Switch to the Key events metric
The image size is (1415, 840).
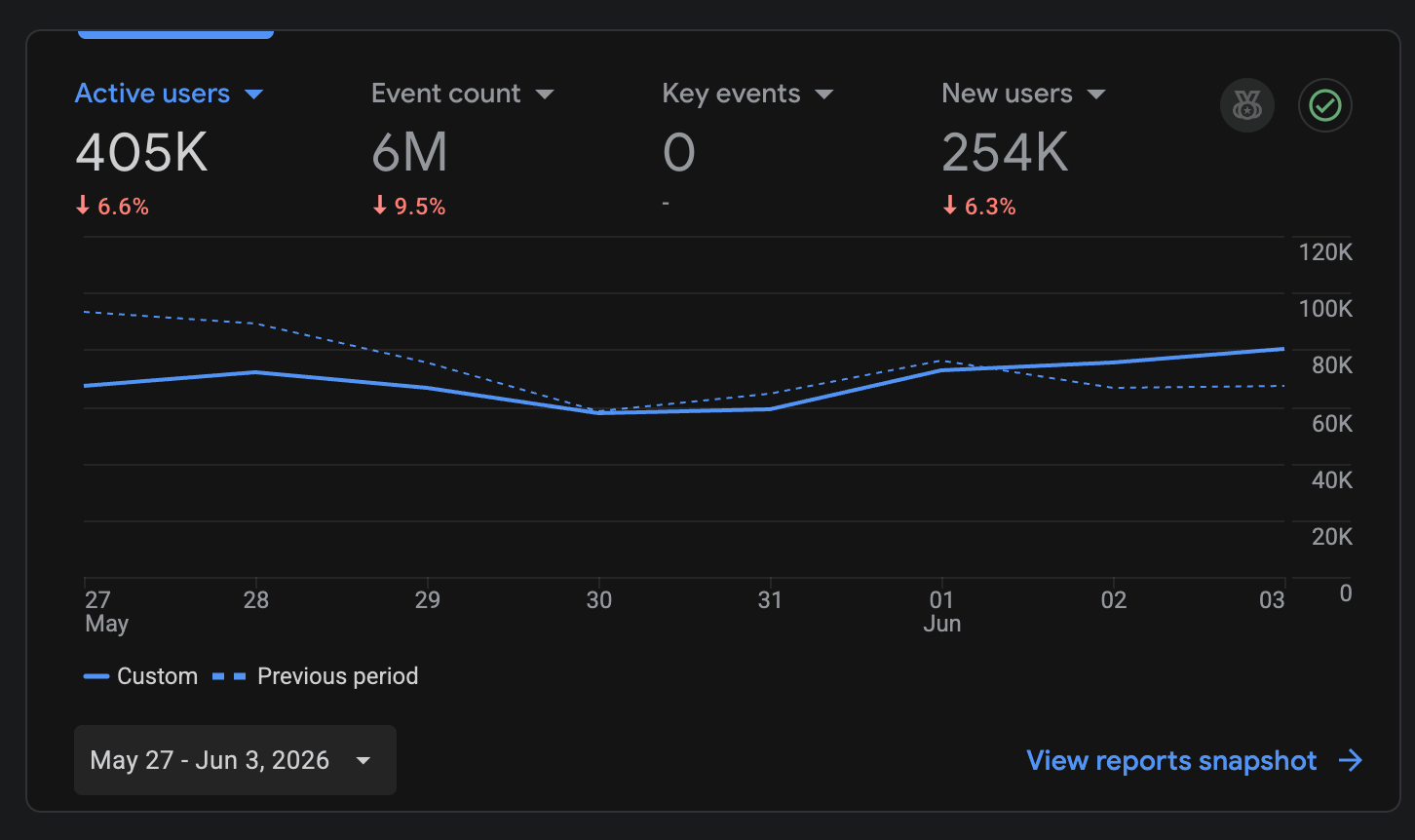point(731,94)
